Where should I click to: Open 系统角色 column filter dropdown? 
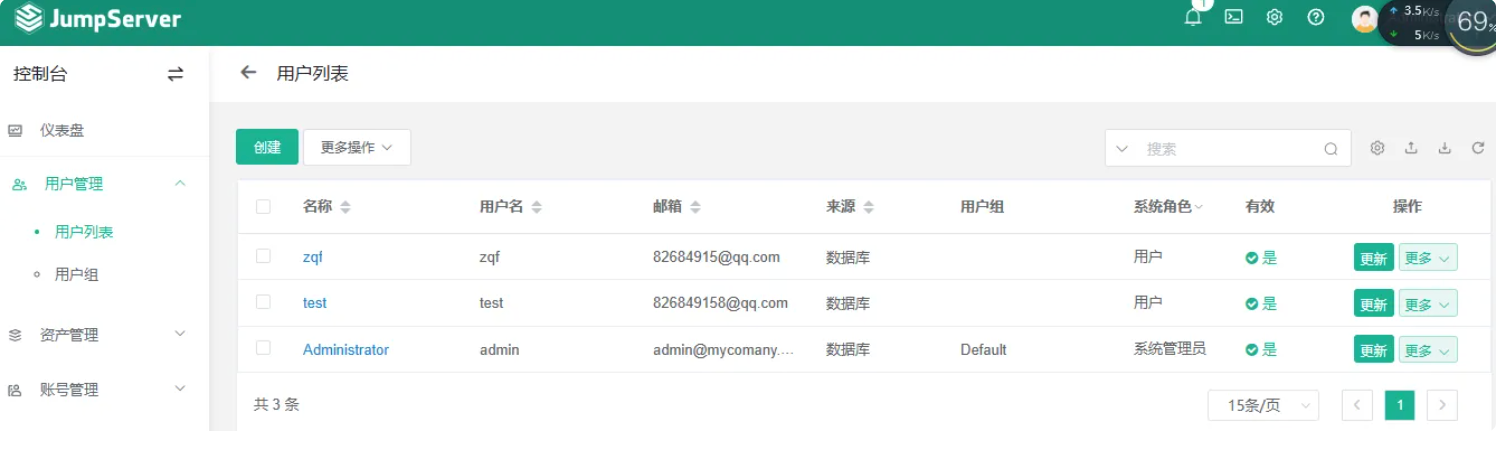[x=1198, y=207]
